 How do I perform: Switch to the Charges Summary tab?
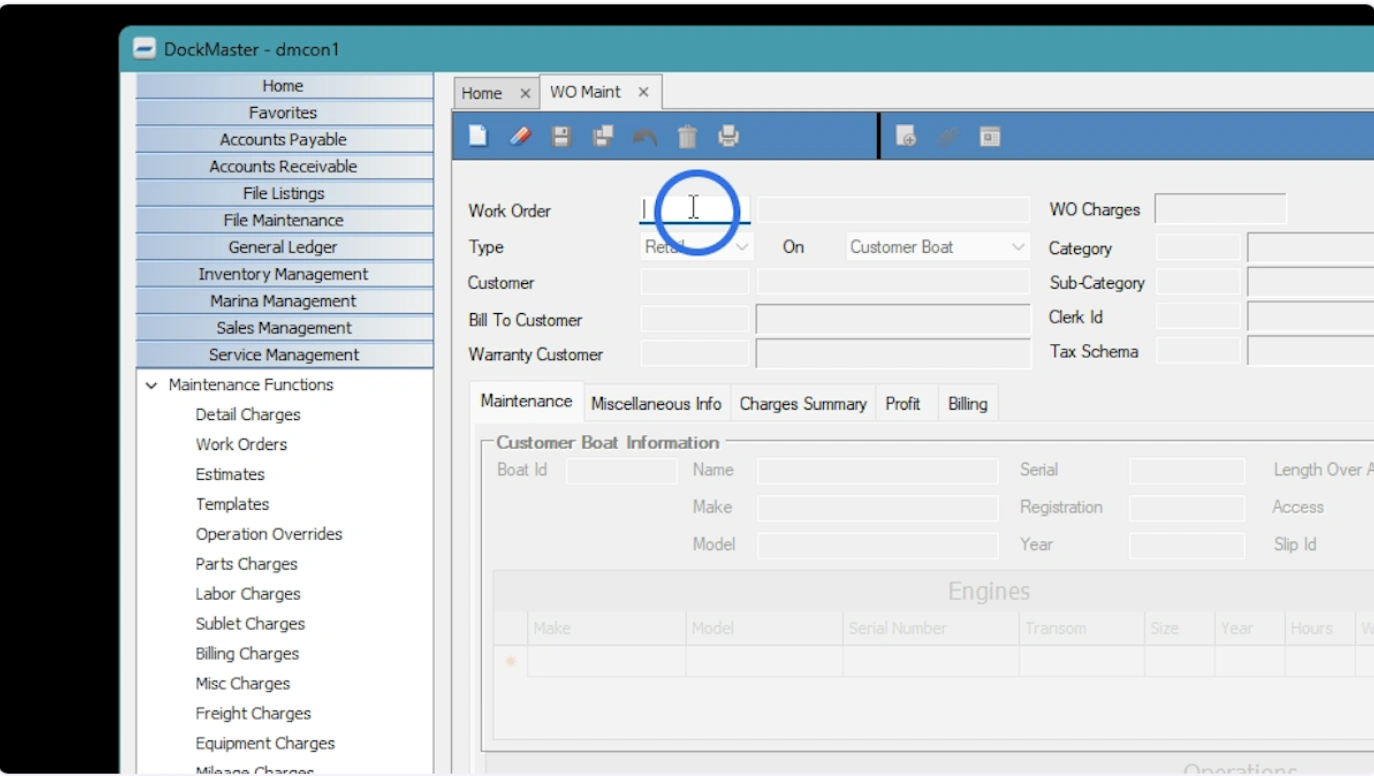(802, 404)
